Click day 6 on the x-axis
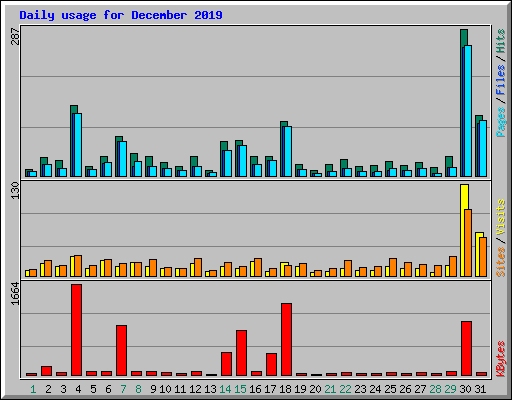 pos(108,389)
